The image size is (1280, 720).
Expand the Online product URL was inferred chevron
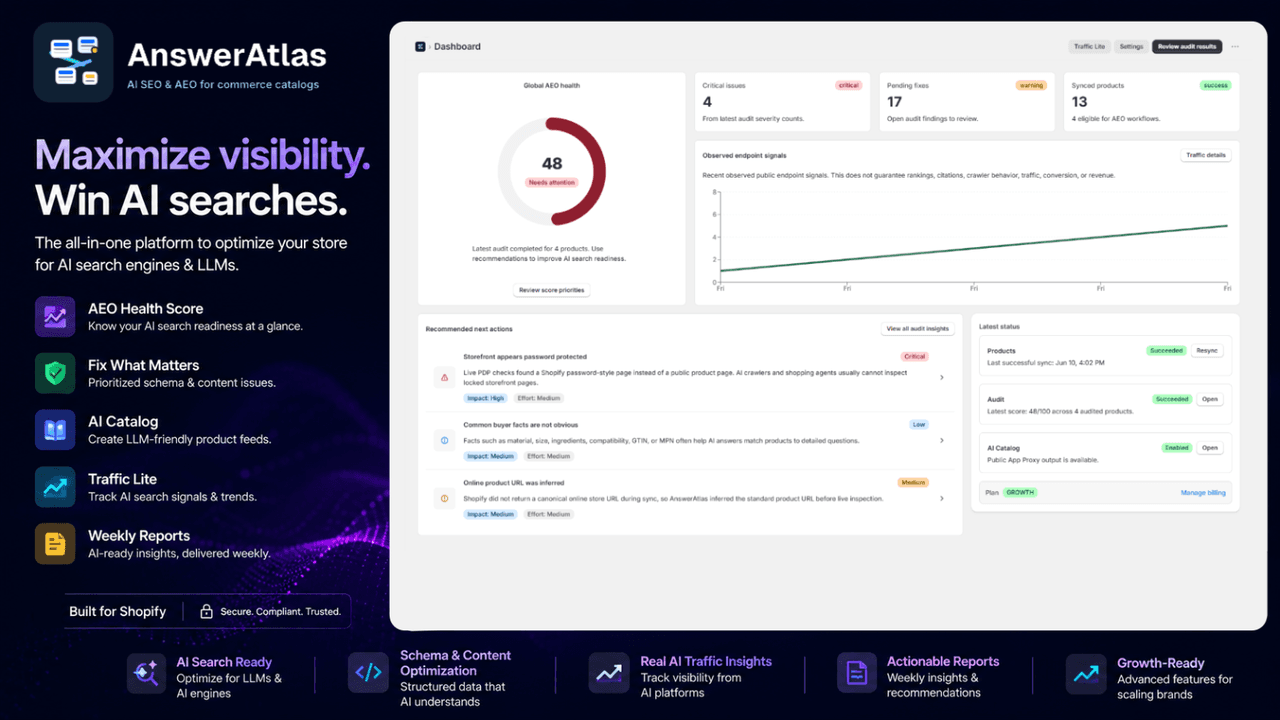(941, 498)
